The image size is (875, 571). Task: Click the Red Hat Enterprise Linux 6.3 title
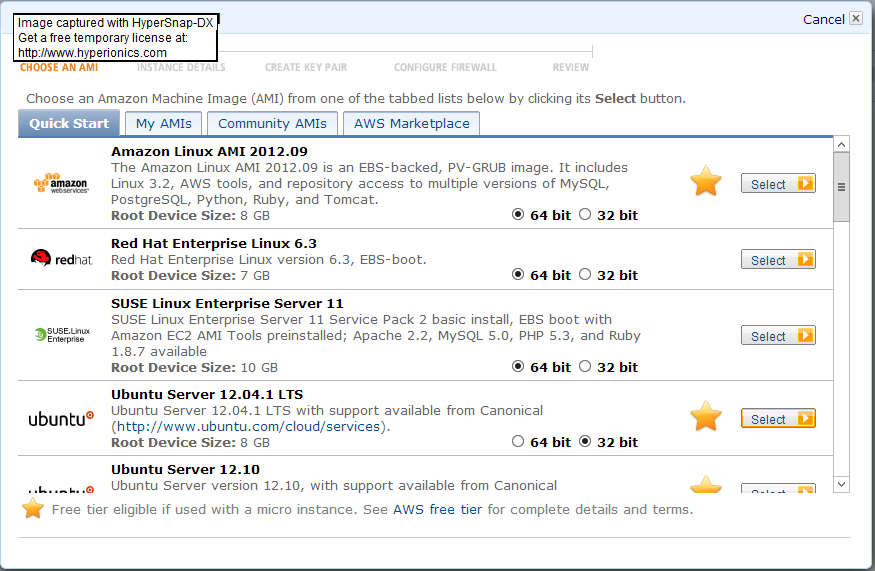214,243
